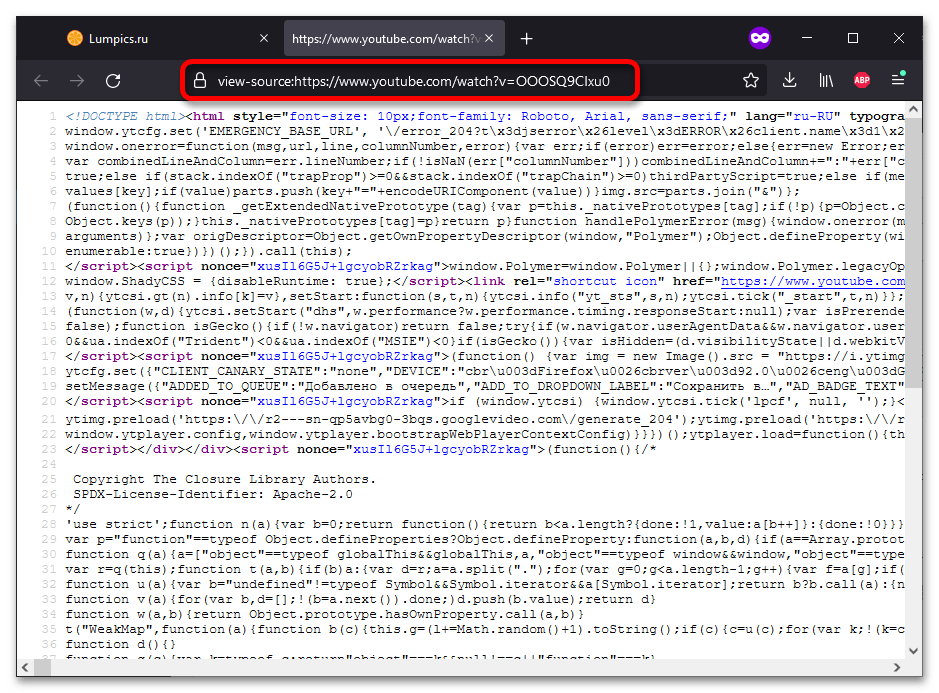This screenshot has height=693, width=939.
Task: Click the scroll up arrow
Action: click(913, 110)
